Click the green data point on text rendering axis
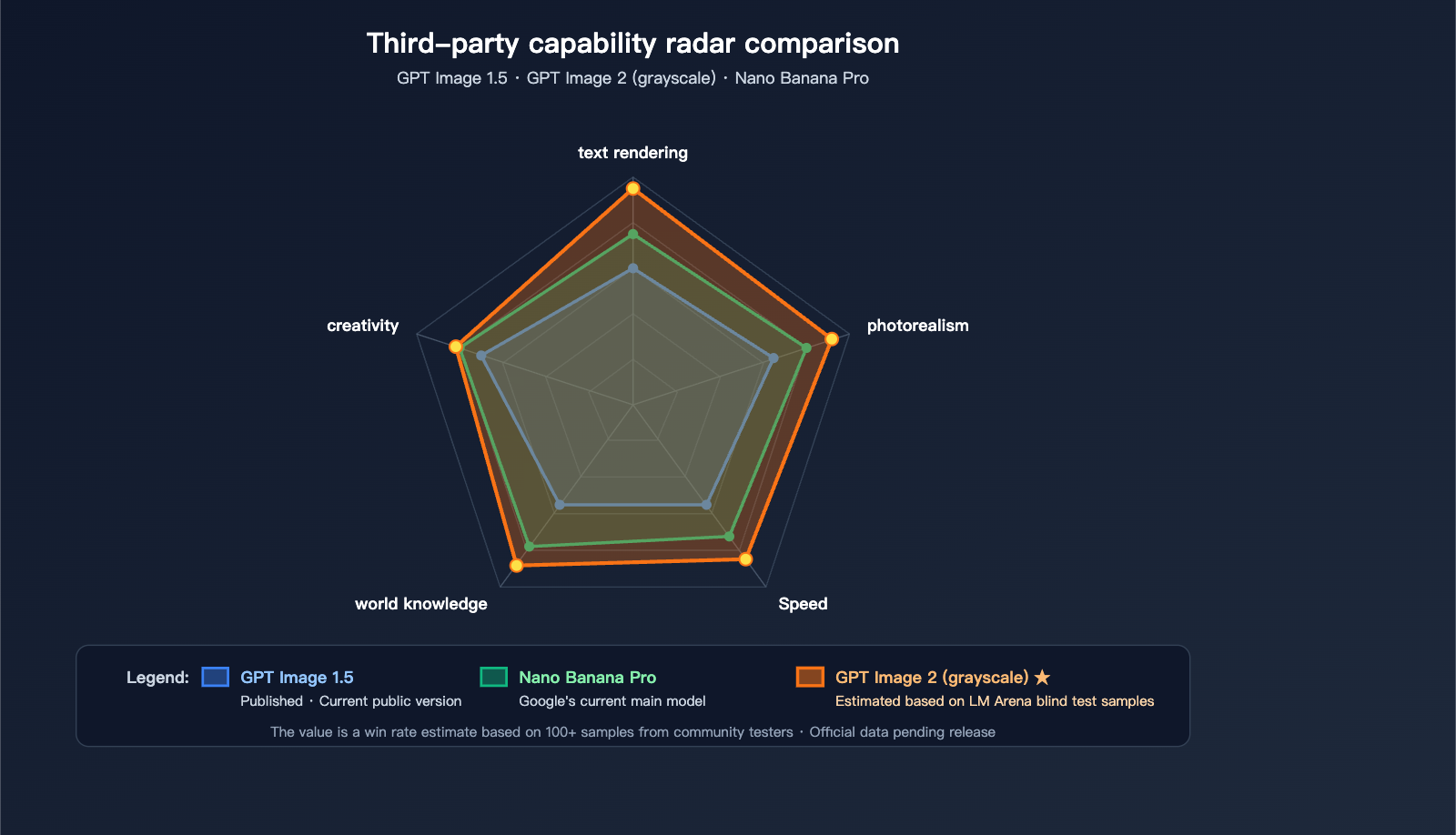Screen dimensions: 1456x835 point(633,235)
